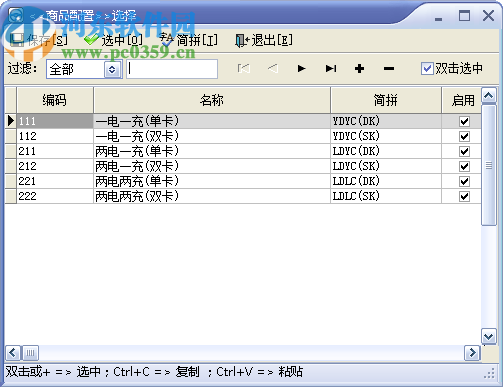Go to next record navigator icon
The width and height of the screenshot is (503, 387).
click(301, 69)
